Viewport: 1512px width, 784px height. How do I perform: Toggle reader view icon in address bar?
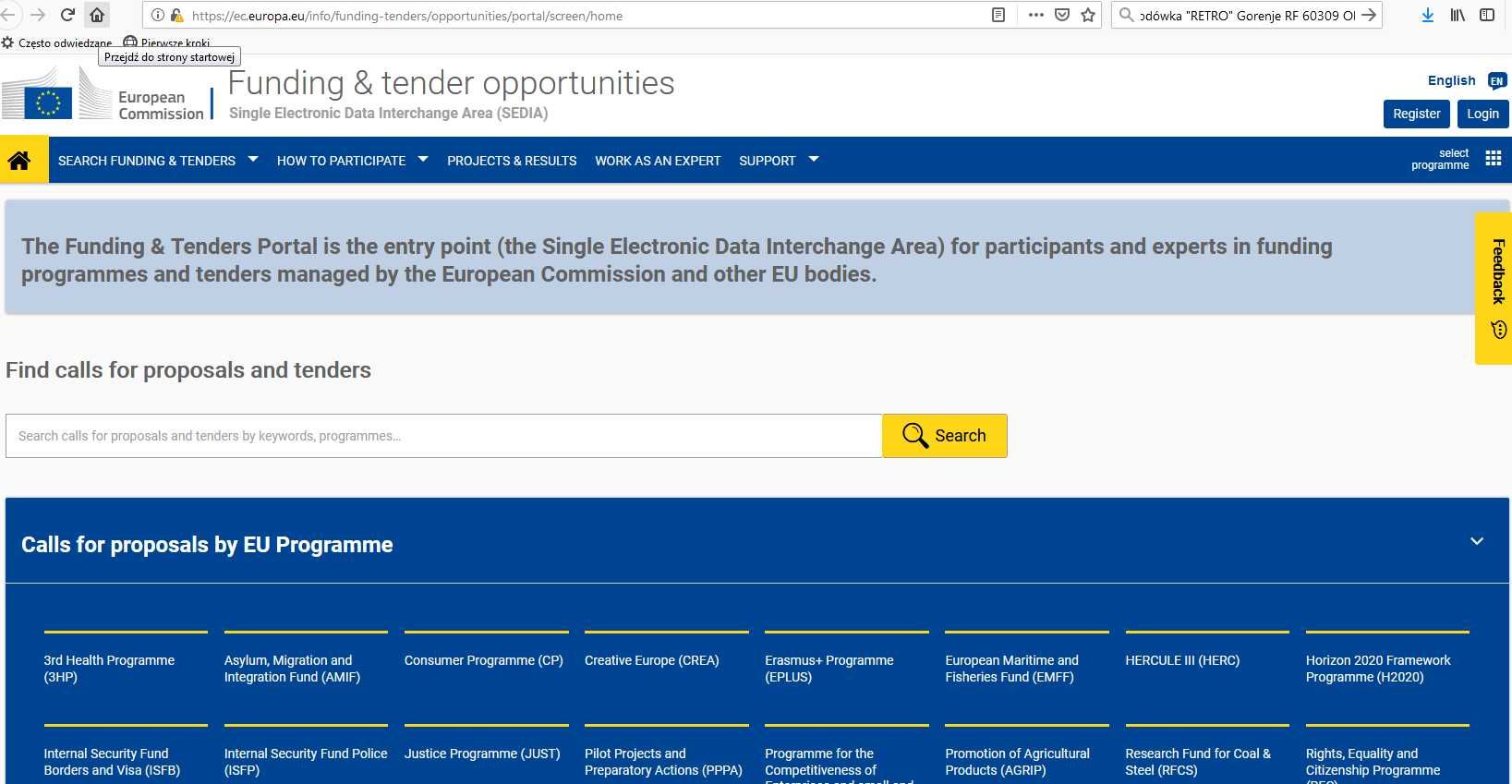pyautogui.click(x=998, y=15)
